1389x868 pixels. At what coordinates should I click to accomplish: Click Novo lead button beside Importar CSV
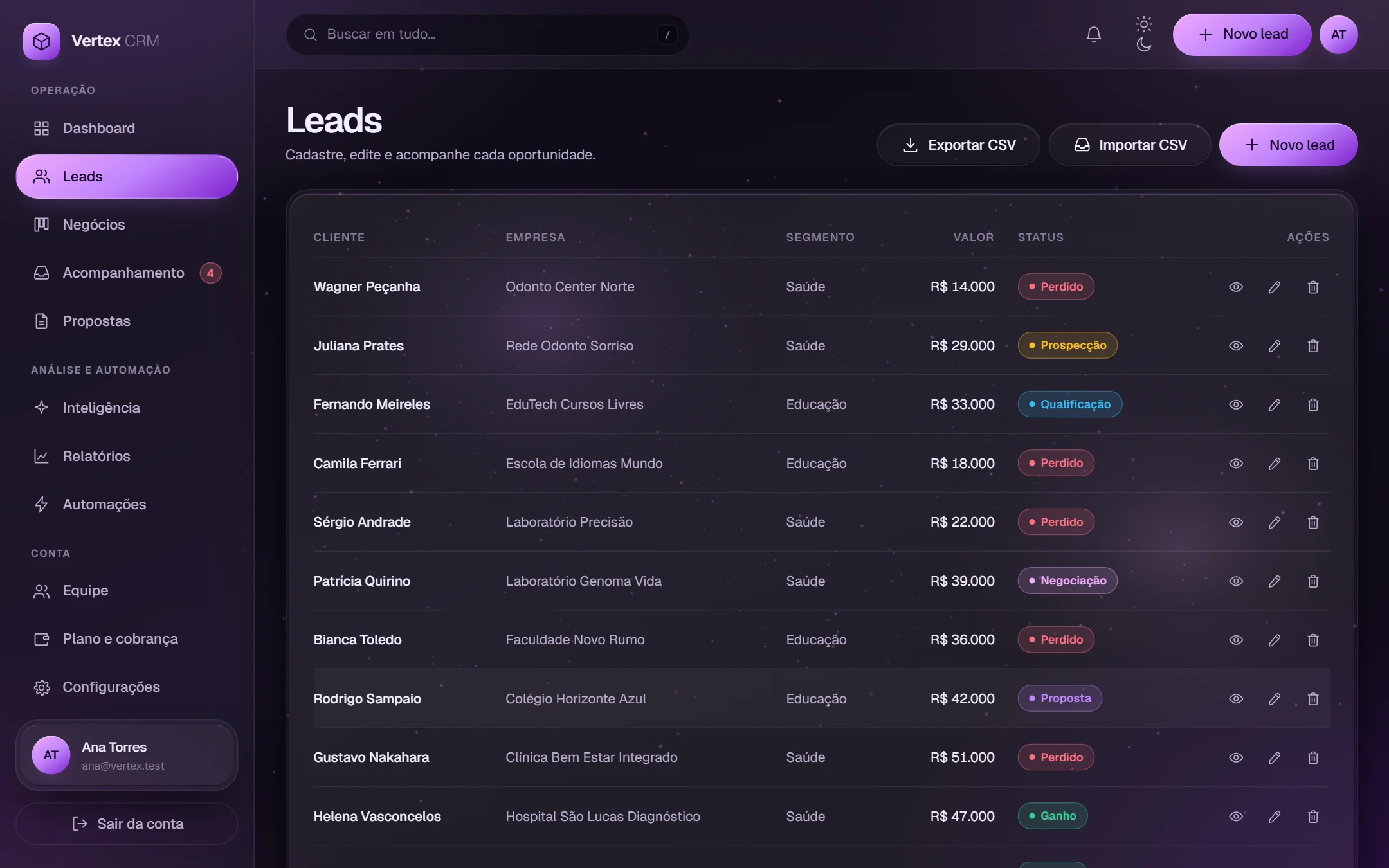(x=1288, y=145)
